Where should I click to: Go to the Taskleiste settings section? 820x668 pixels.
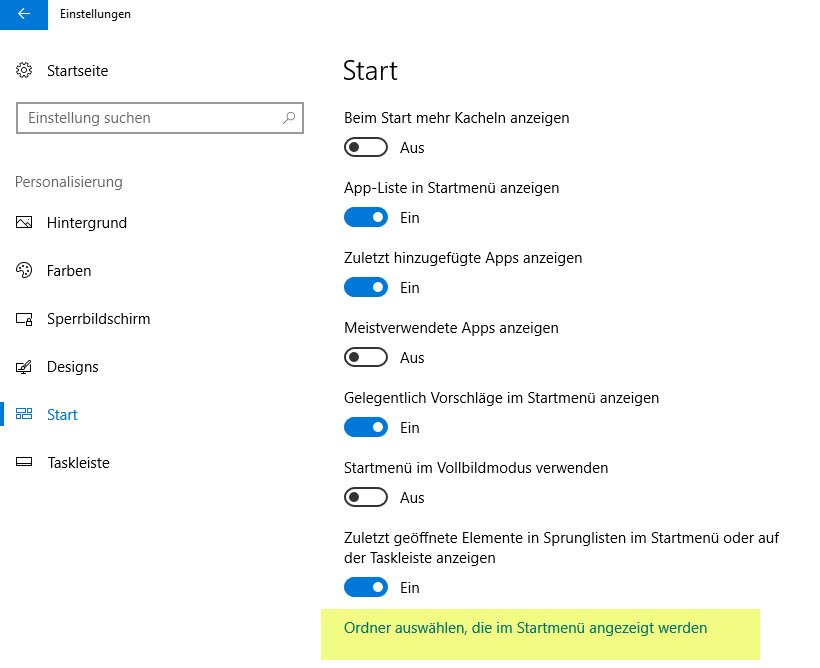point(78,463)
